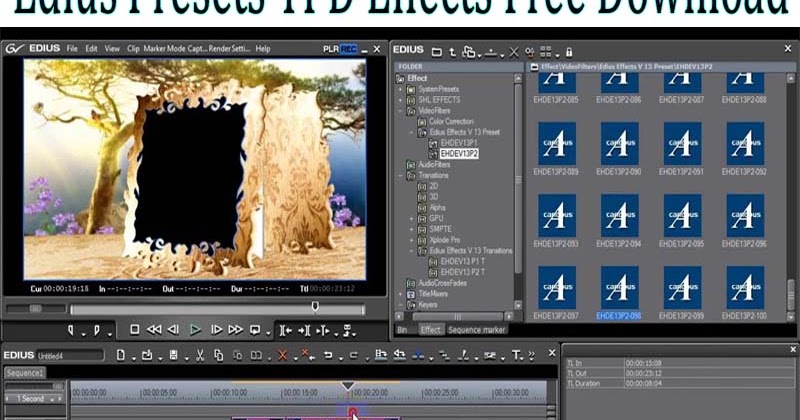Click the red Delete X icon

pyautogui.click(x=282, y=355)
